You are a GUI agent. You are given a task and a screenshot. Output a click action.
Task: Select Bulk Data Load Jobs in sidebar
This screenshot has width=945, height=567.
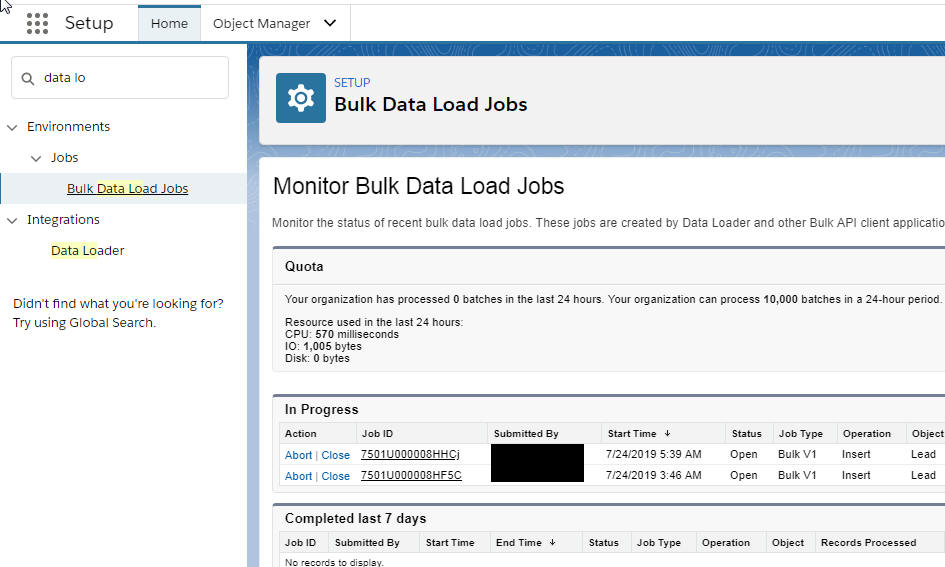pos(127,189)
